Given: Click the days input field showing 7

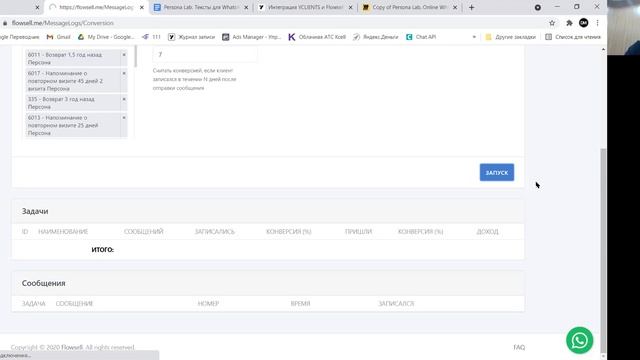Looking at the screenshot, I should 205,54.
